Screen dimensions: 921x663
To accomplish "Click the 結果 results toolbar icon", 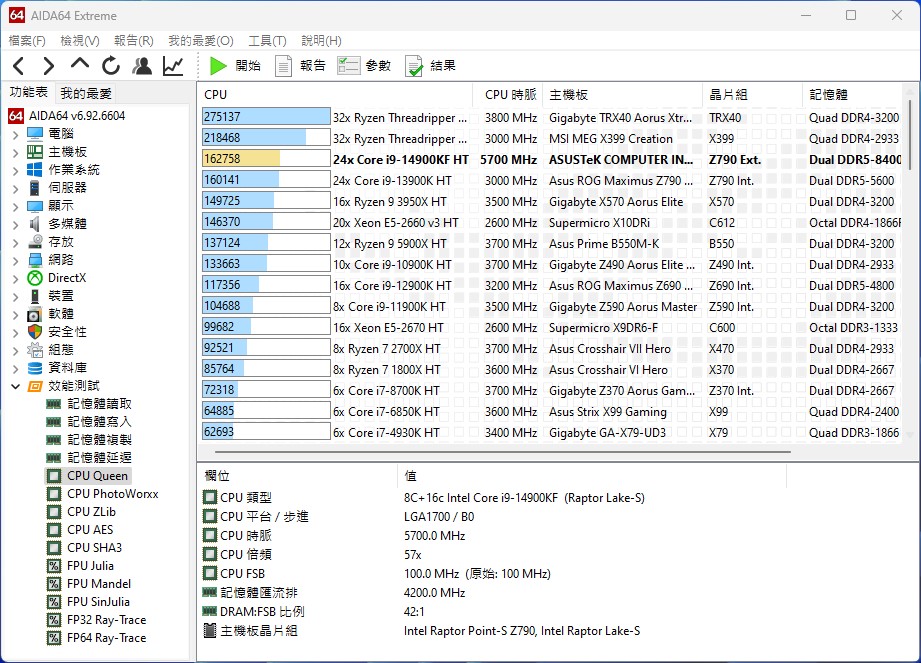I will [x=430, y=66].
